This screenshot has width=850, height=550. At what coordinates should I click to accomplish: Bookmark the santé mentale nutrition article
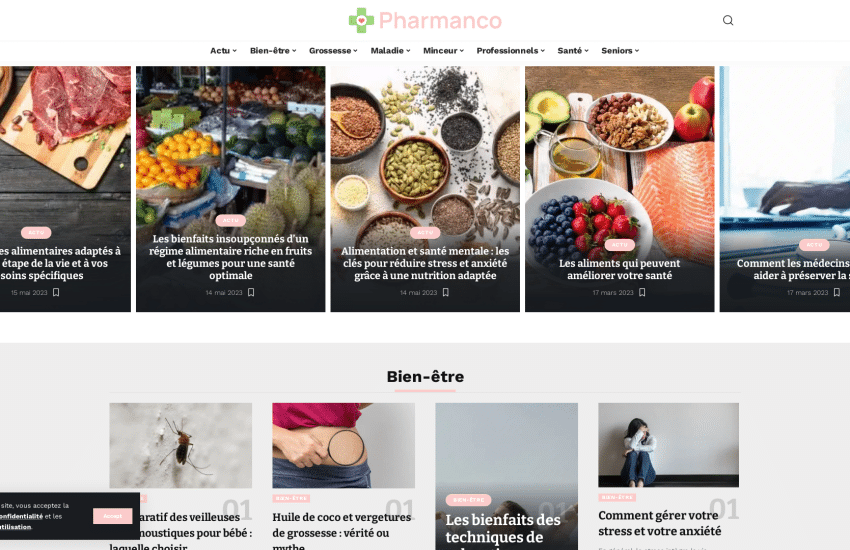click(x=446, y=293)
